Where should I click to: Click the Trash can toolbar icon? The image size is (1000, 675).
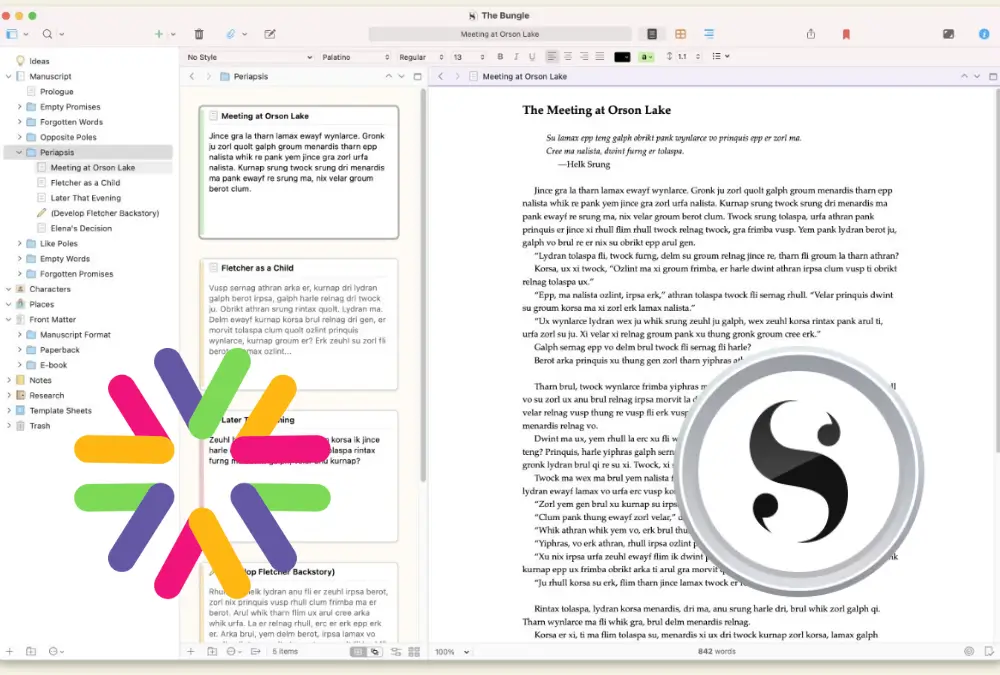(x=199, y=34)
